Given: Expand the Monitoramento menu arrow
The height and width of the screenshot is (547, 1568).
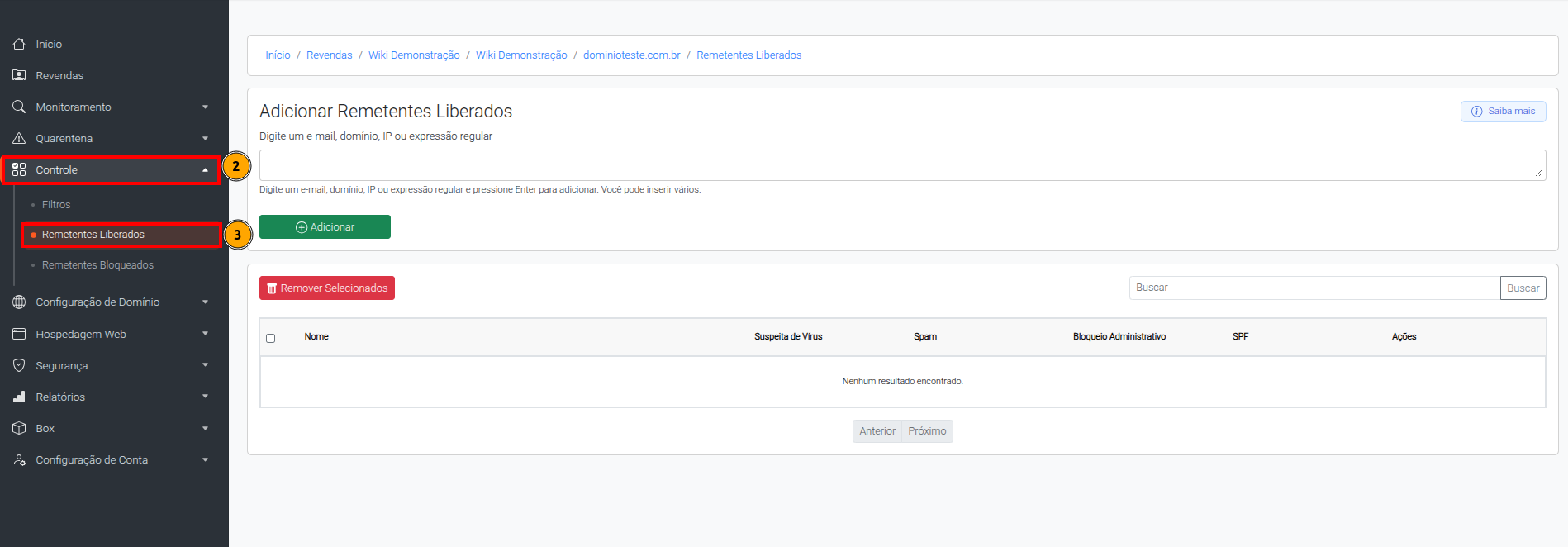Looking at the screenshot, I should [x=205, y=107].
